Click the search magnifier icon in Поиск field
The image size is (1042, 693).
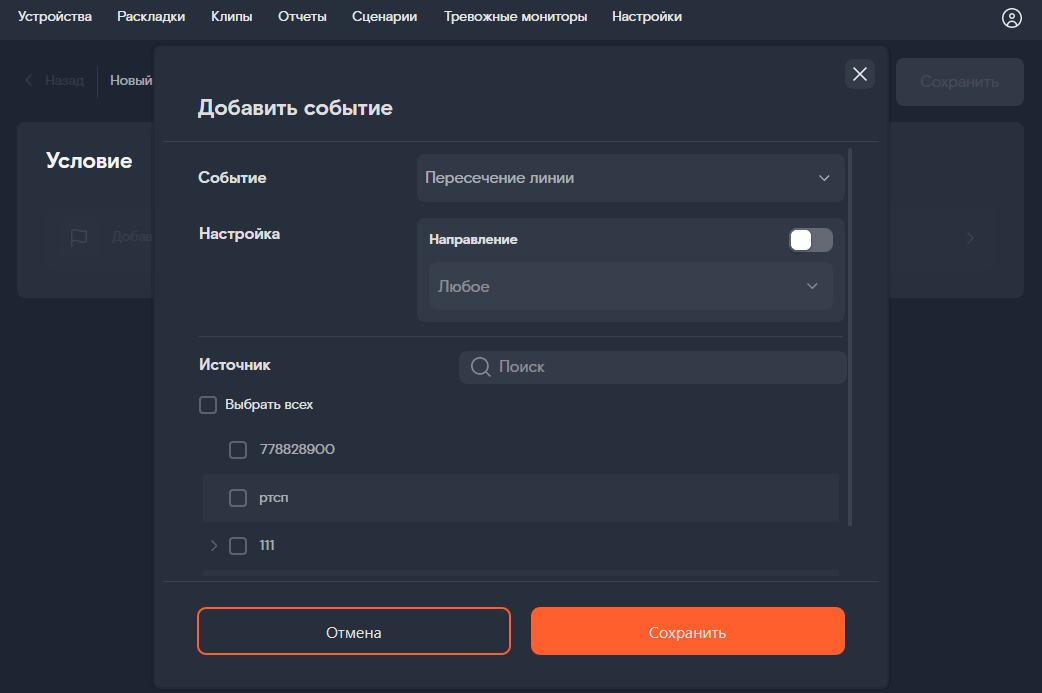[480, 366]
